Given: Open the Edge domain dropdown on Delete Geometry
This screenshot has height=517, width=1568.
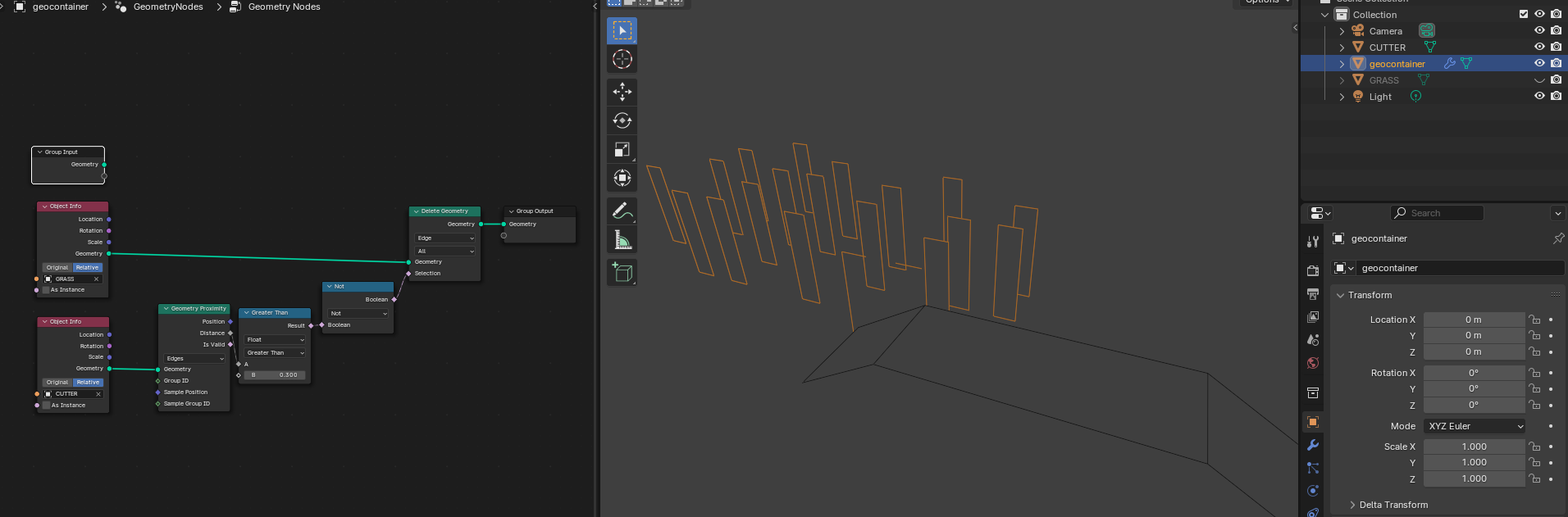Looking at the screenshot, I should [445, 238].
